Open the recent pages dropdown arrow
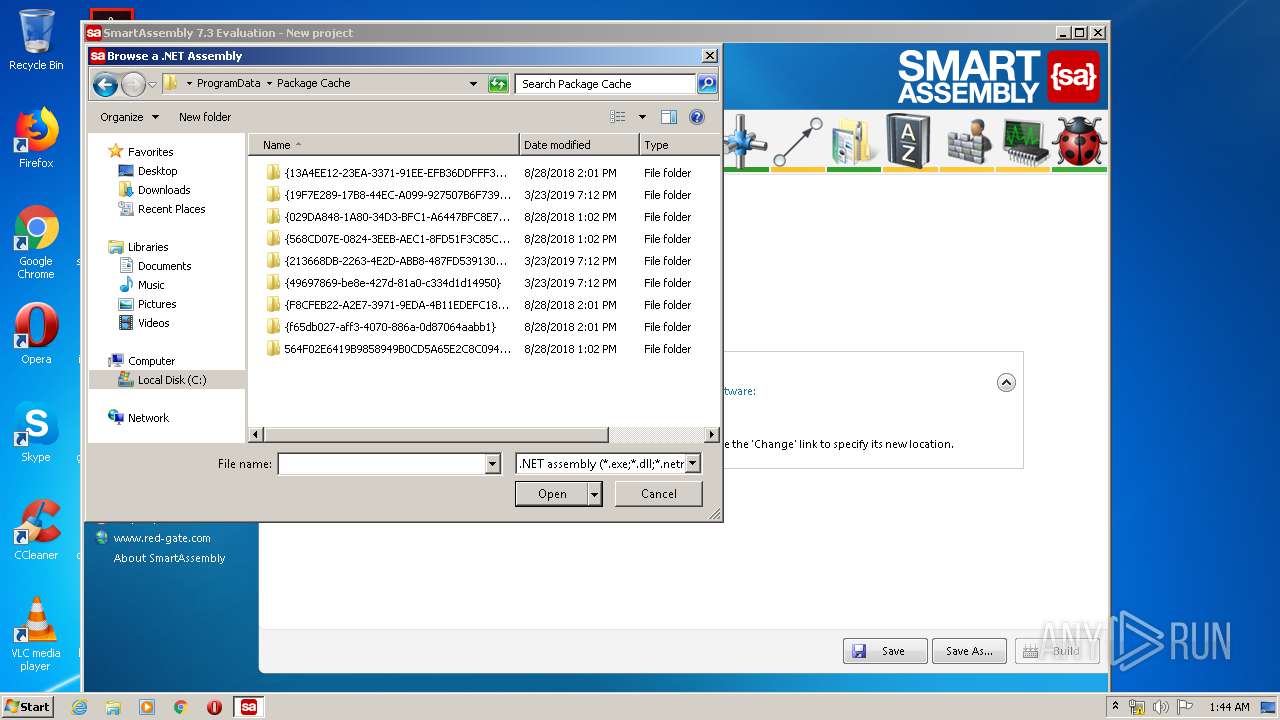 [x=152, y=85]
